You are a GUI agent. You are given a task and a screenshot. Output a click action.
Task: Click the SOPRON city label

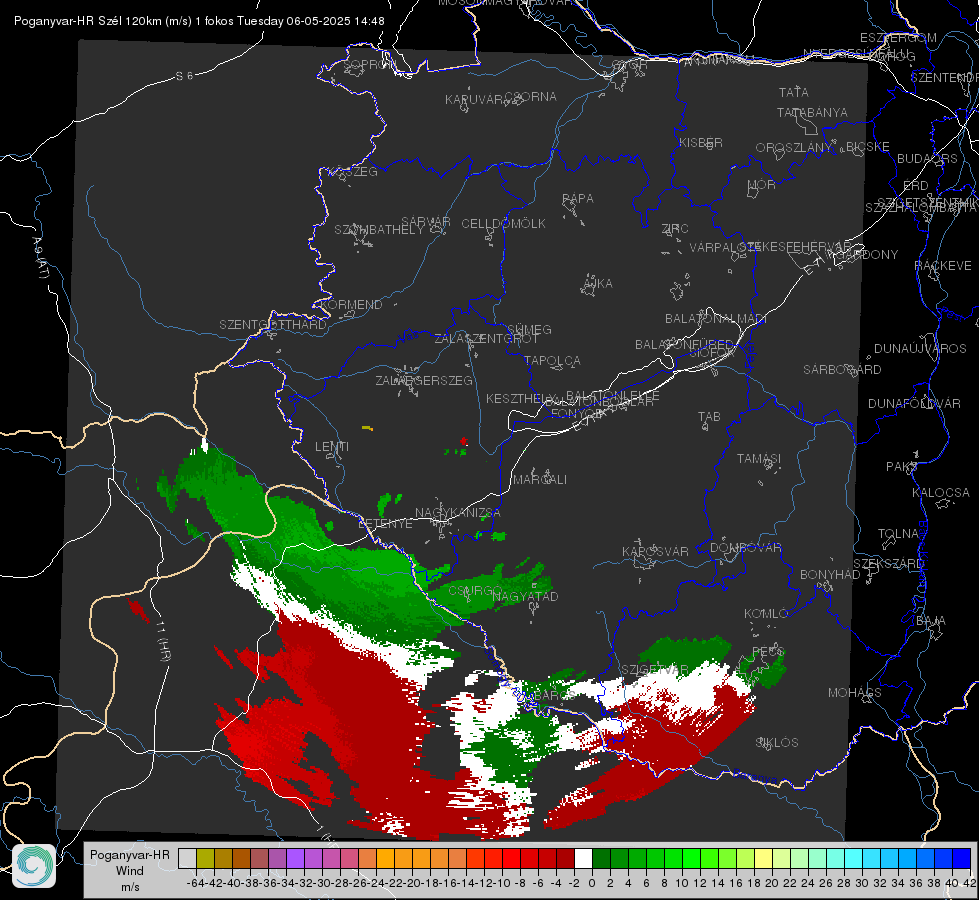pos(370,64)
